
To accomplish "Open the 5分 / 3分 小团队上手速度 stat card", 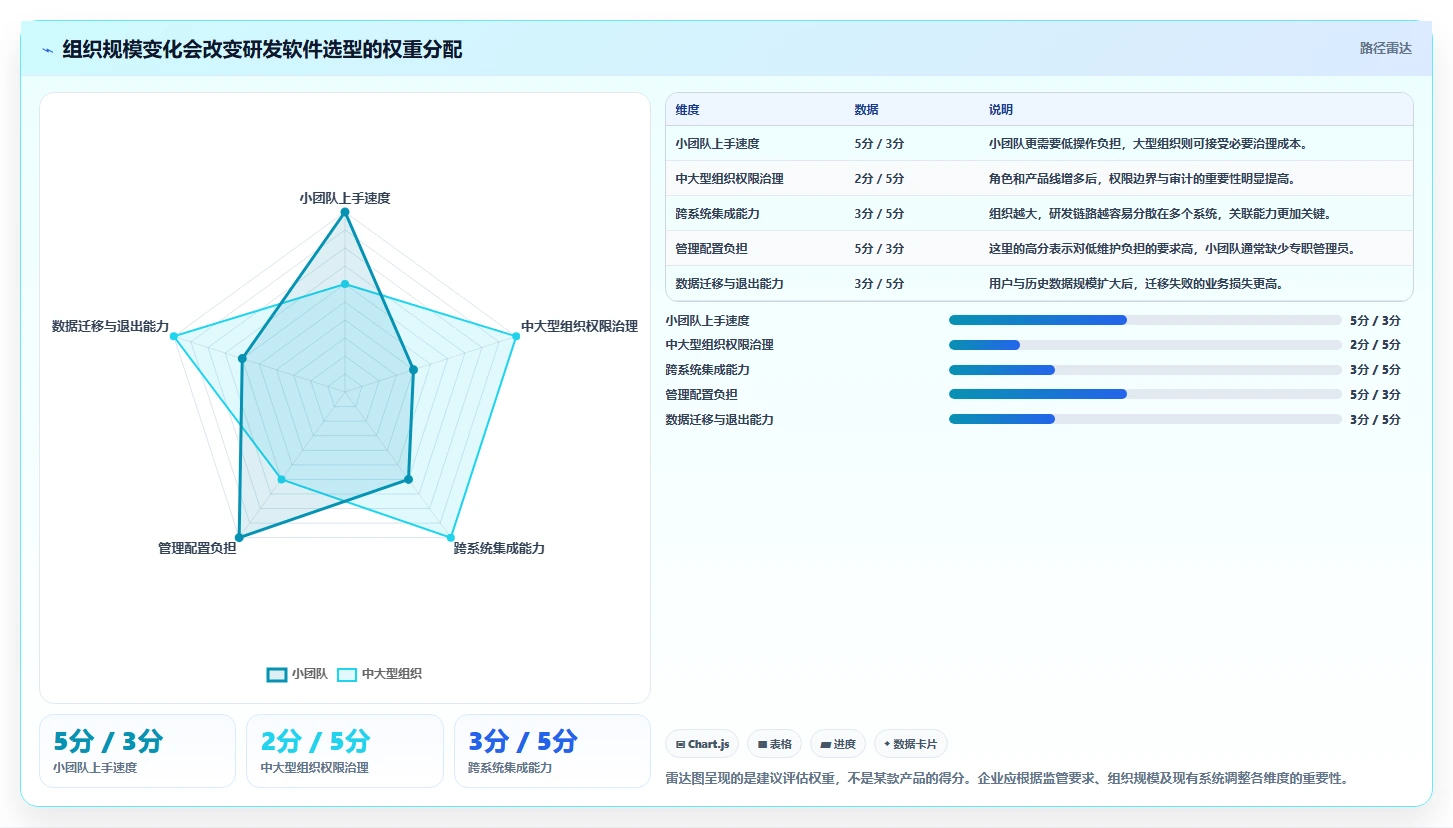I will (137, 751).
